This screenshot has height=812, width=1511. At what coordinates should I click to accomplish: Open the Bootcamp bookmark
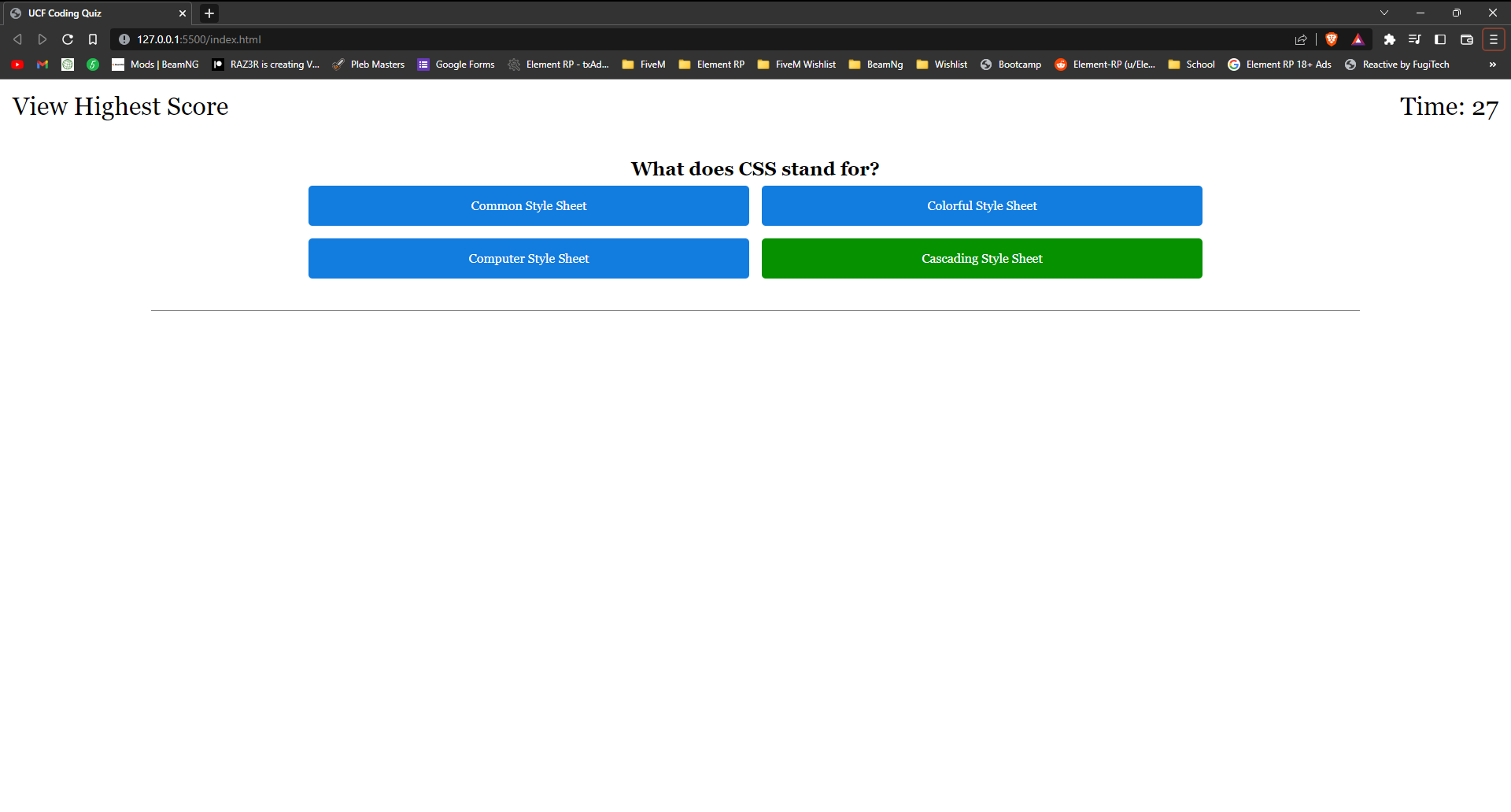point(1011,65)
